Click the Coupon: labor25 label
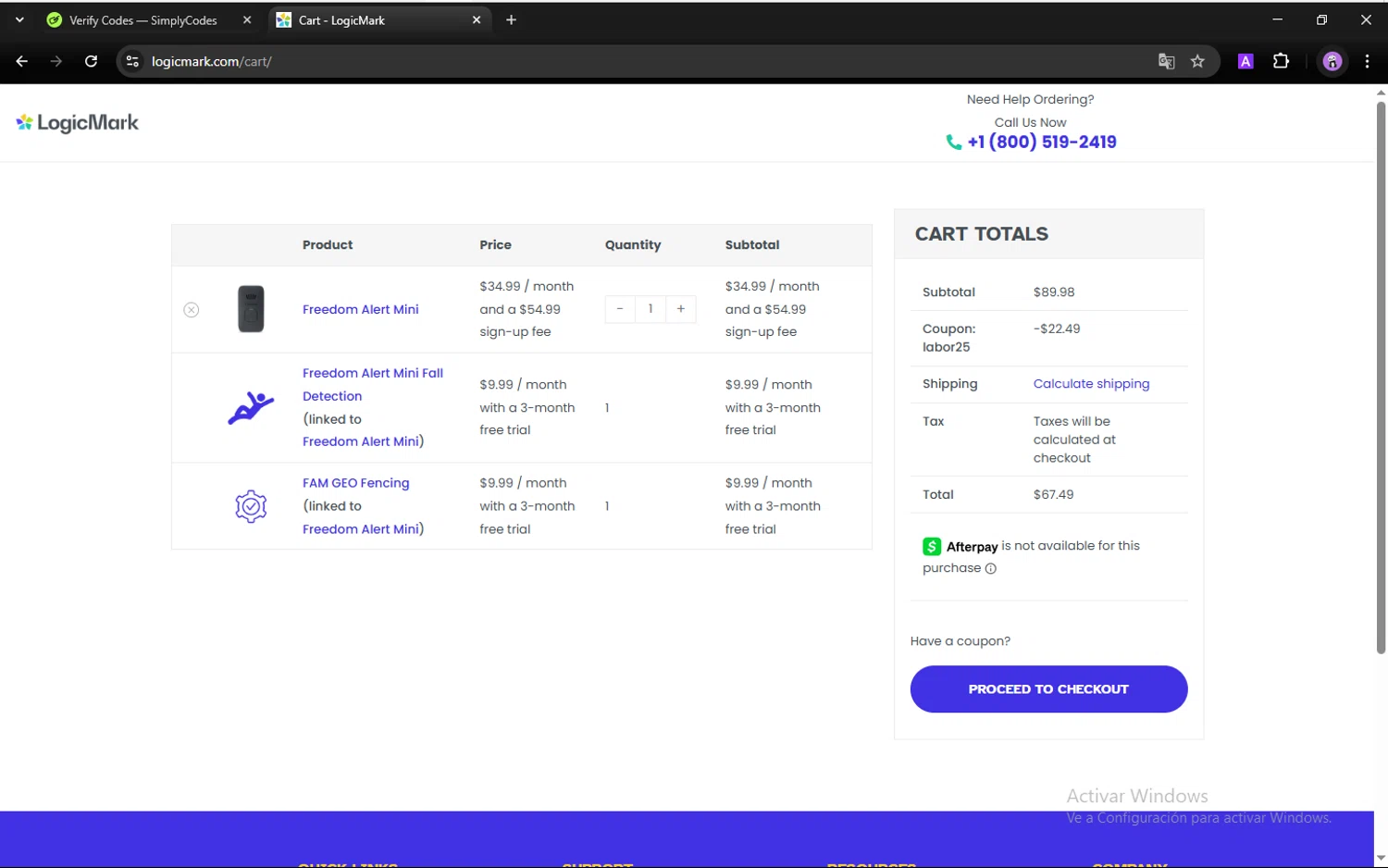The image size is (1388, 868). (x=949, y=339)
